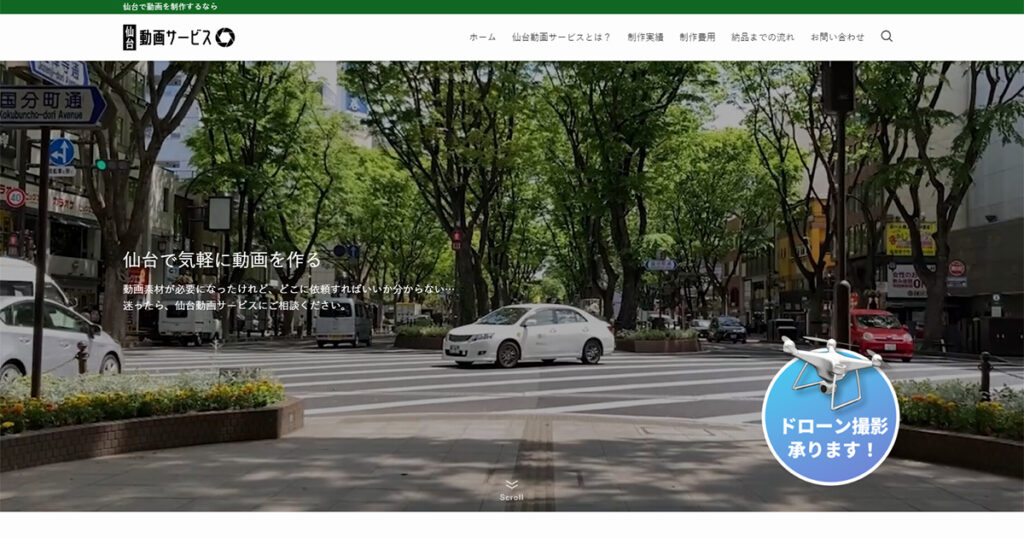Screen dimensions: 1024x538
Task: Click the 仙台で気軽に動画を作る headline
Action: [222, 260]
